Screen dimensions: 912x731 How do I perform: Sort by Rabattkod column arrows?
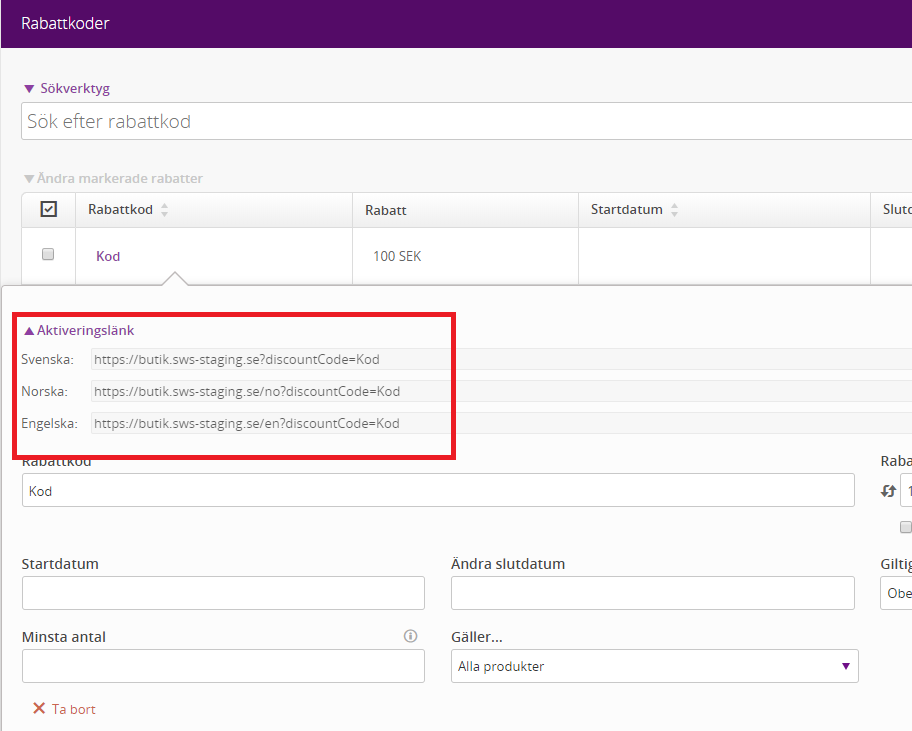coord(165,210)
